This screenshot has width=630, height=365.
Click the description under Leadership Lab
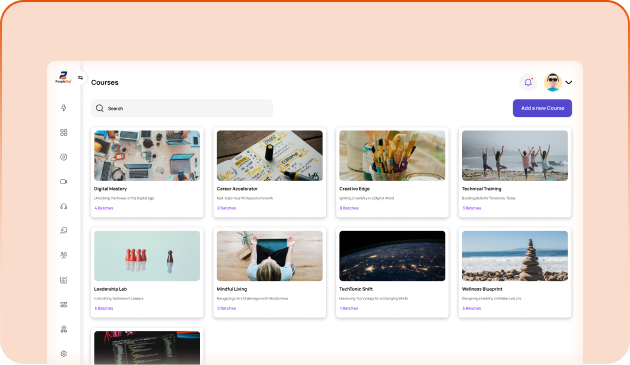pyautogui.click(x=119, y=299)
